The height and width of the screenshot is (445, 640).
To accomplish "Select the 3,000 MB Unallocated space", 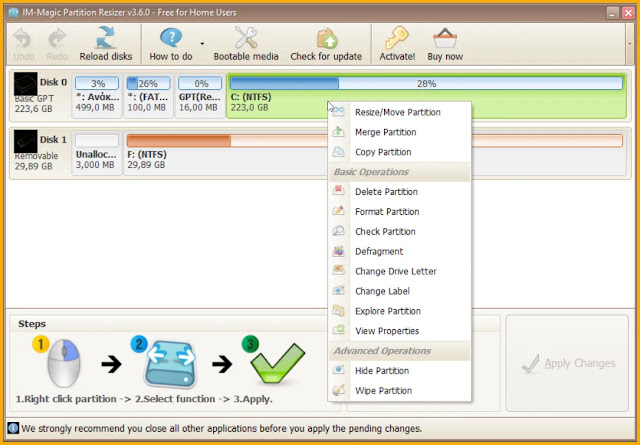I will tap(97, 153).
